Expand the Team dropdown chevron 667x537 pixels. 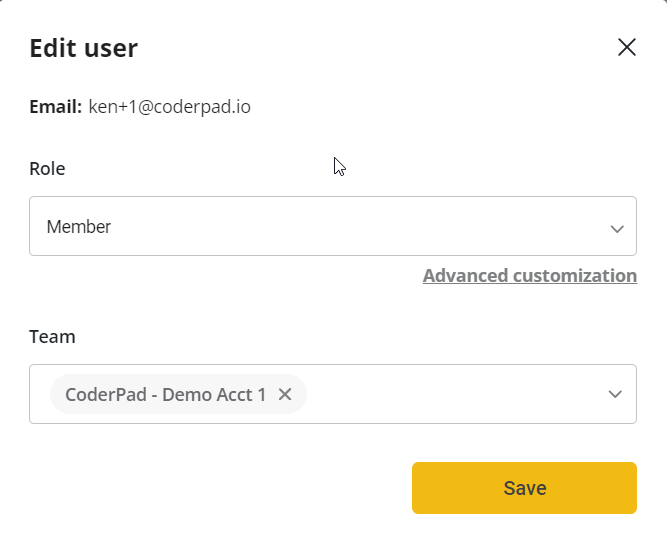(616, 394)
